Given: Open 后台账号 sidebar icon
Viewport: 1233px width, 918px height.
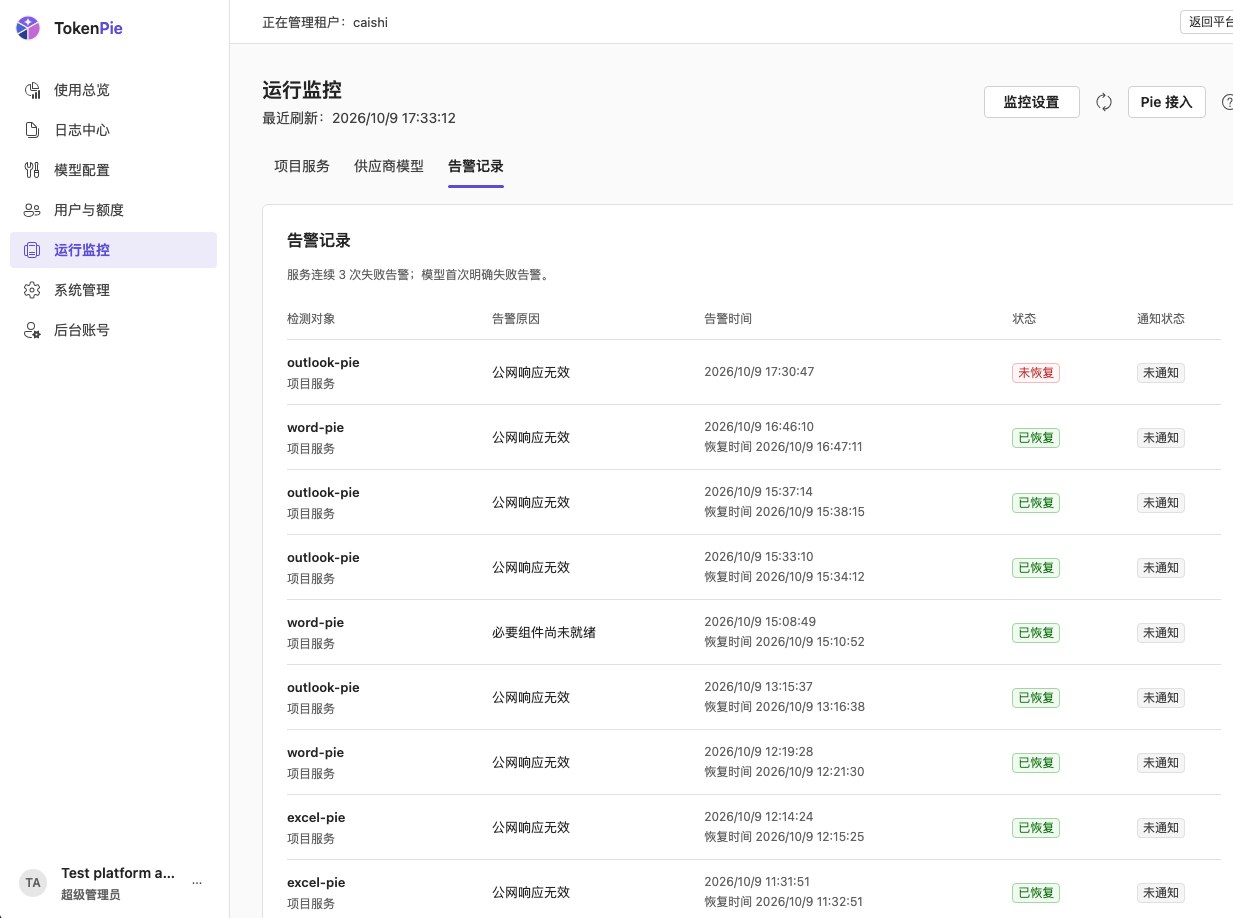Looking at the screenshot, I should [32, 330].
